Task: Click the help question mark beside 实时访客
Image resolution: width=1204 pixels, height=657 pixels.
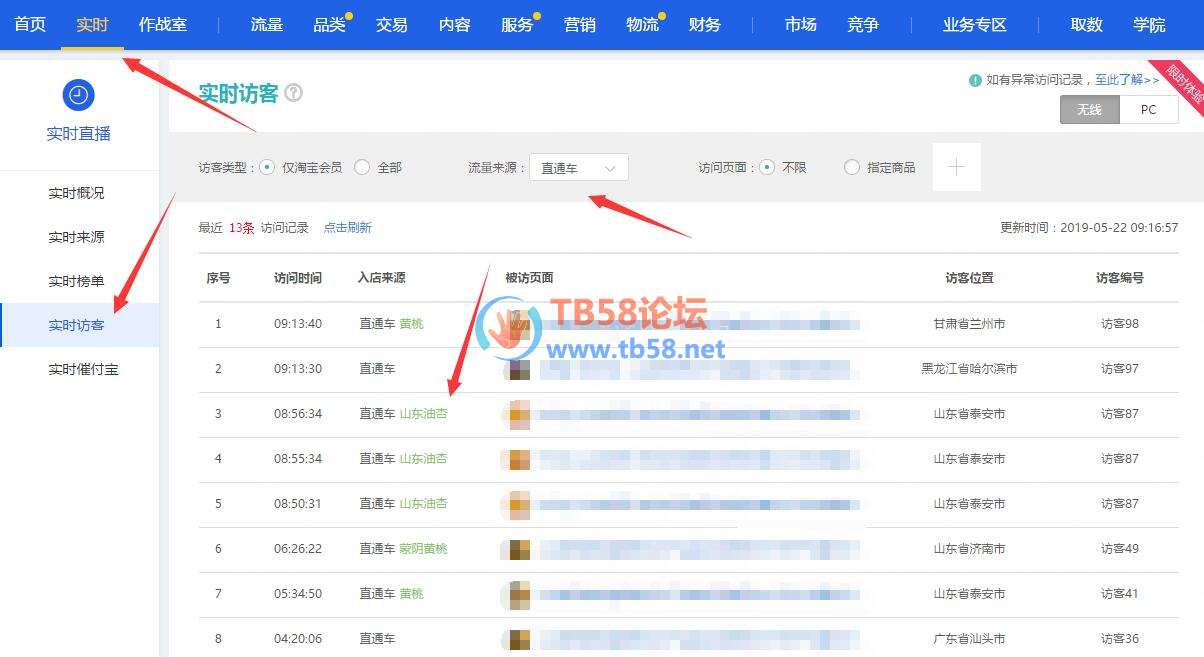Action: tap(293, 93)
